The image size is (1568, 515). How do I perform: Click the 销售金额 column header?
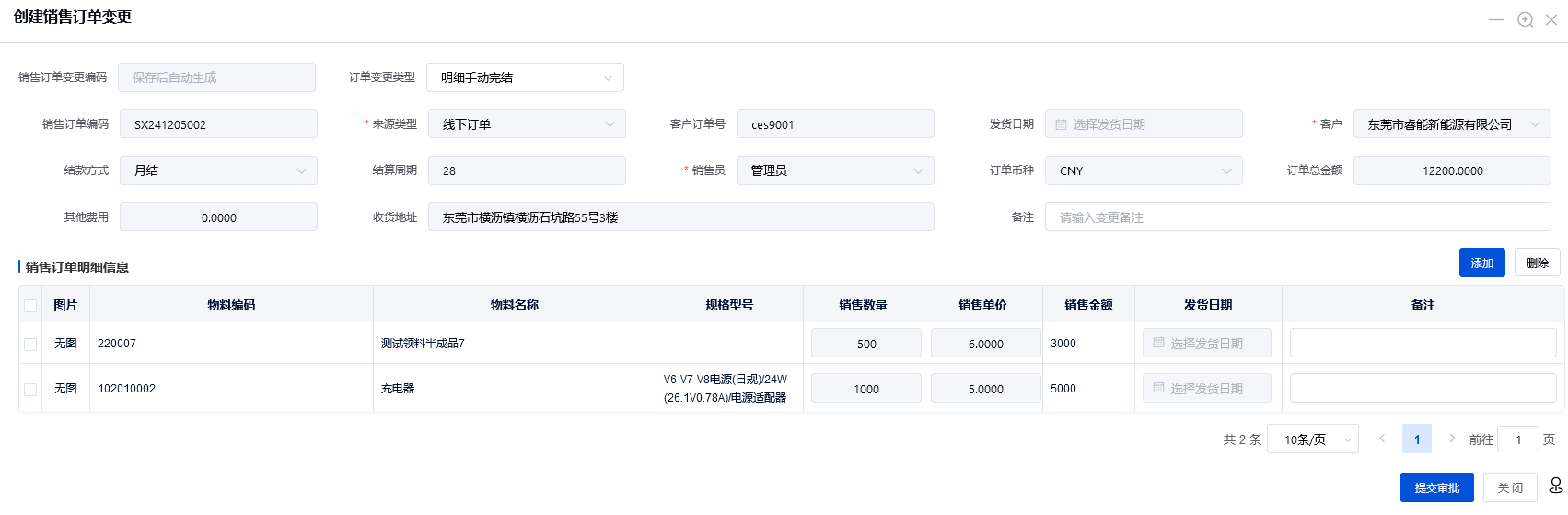point(1088,305)
